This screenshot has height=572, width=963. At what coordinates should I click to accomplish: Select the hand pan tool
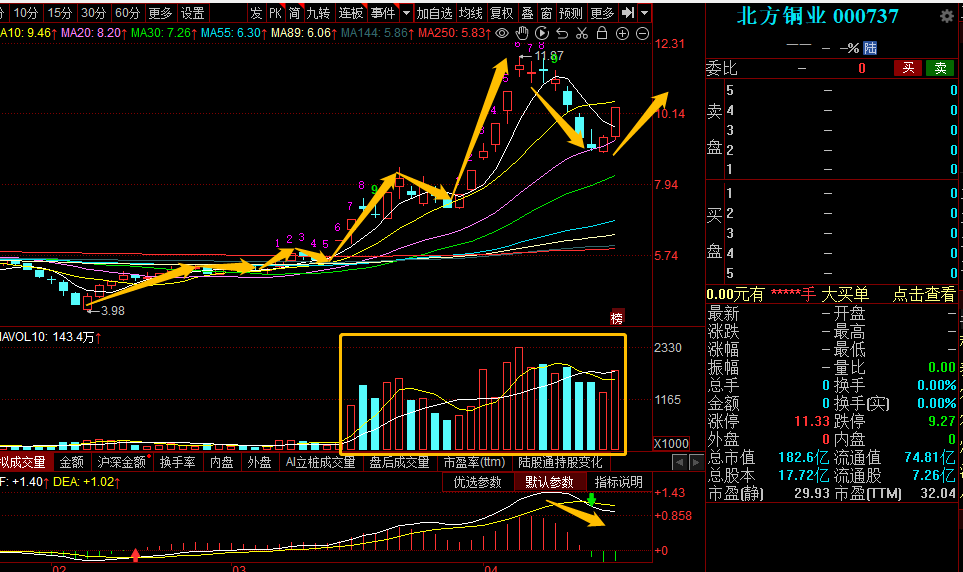pyautogui.click(x=522, y=33)
